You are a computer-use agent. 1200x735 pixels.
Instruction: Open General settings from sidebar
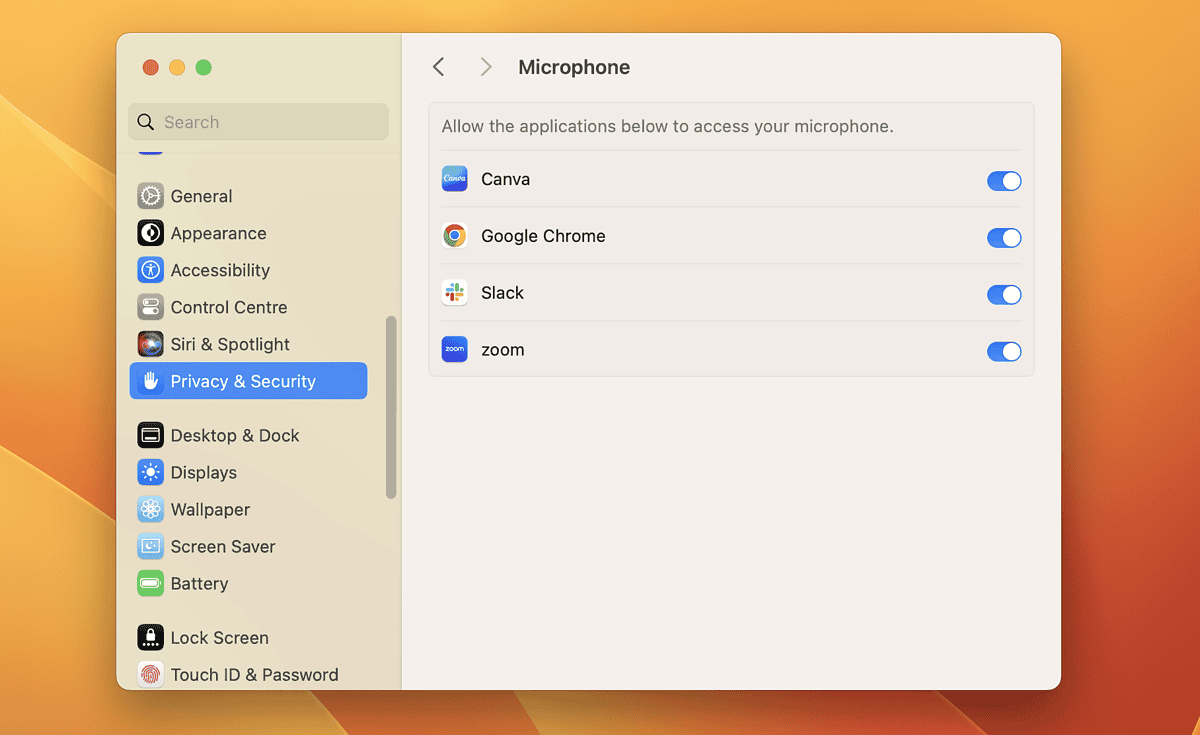click(204, 196)
